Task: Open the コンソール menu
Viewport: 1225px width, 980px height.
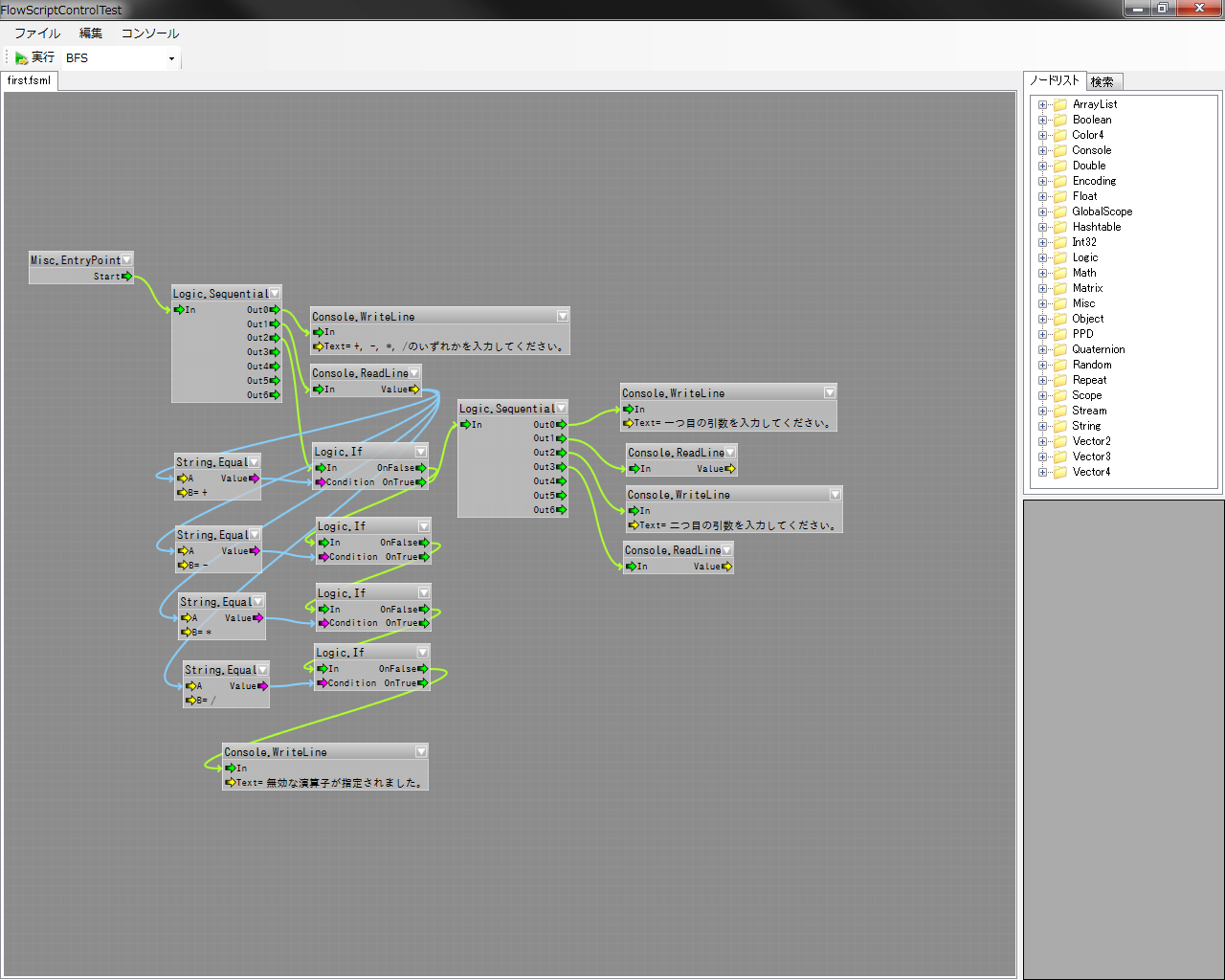Action: coord(149,33)
